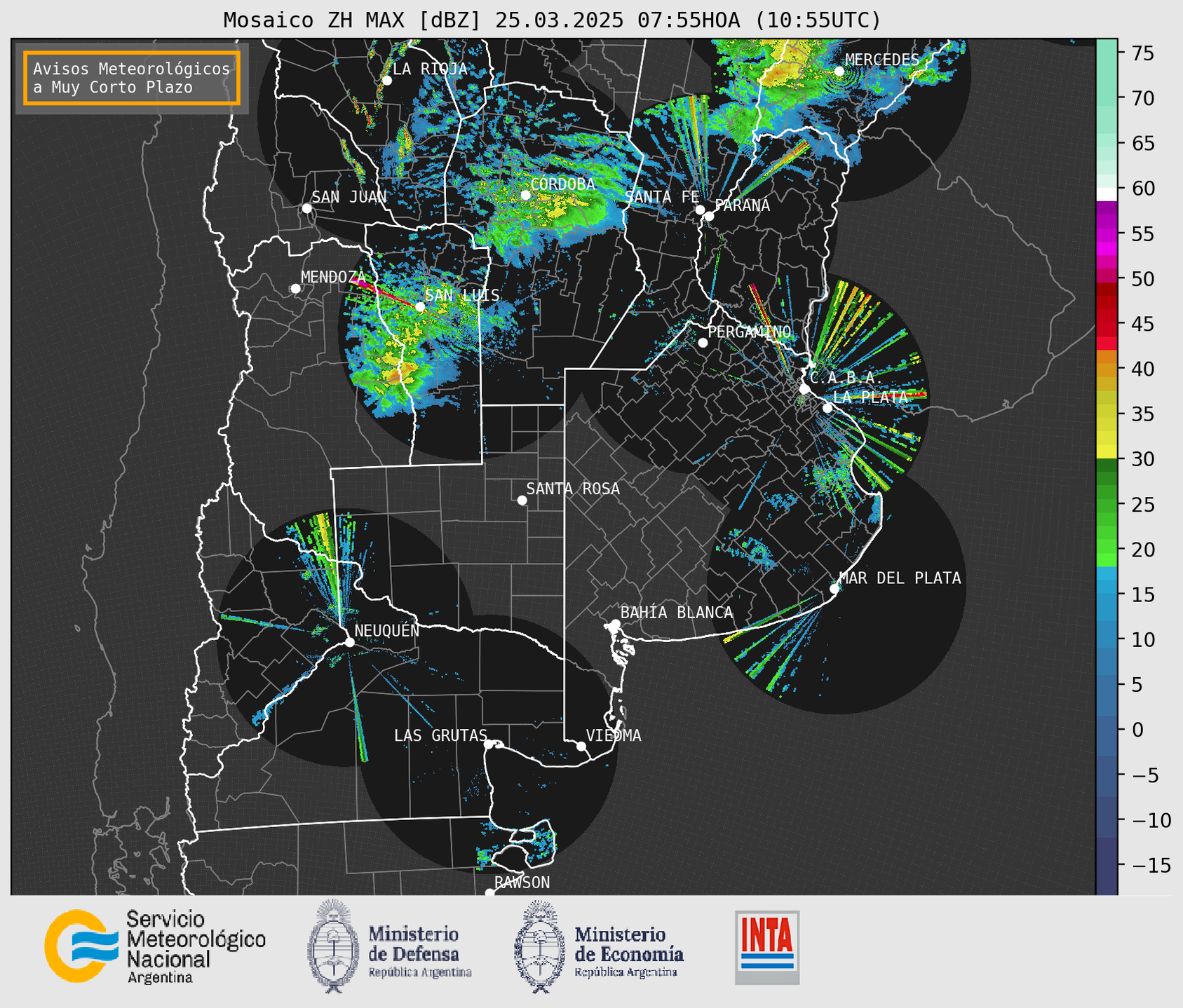Screen dimensions: 1183x1008
Task: Click the Ministerio de Economía coat of arms
Action: pos(540,946)
